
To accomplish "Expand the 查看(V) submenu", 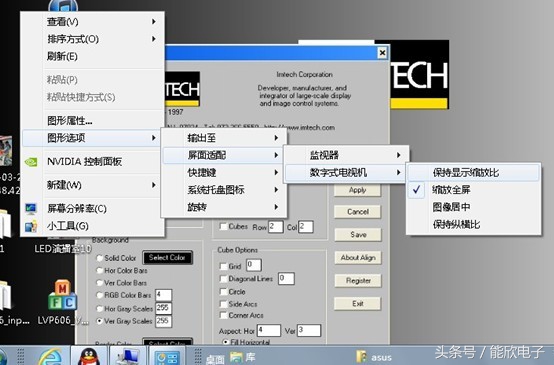I will click(x=93, y=22).
